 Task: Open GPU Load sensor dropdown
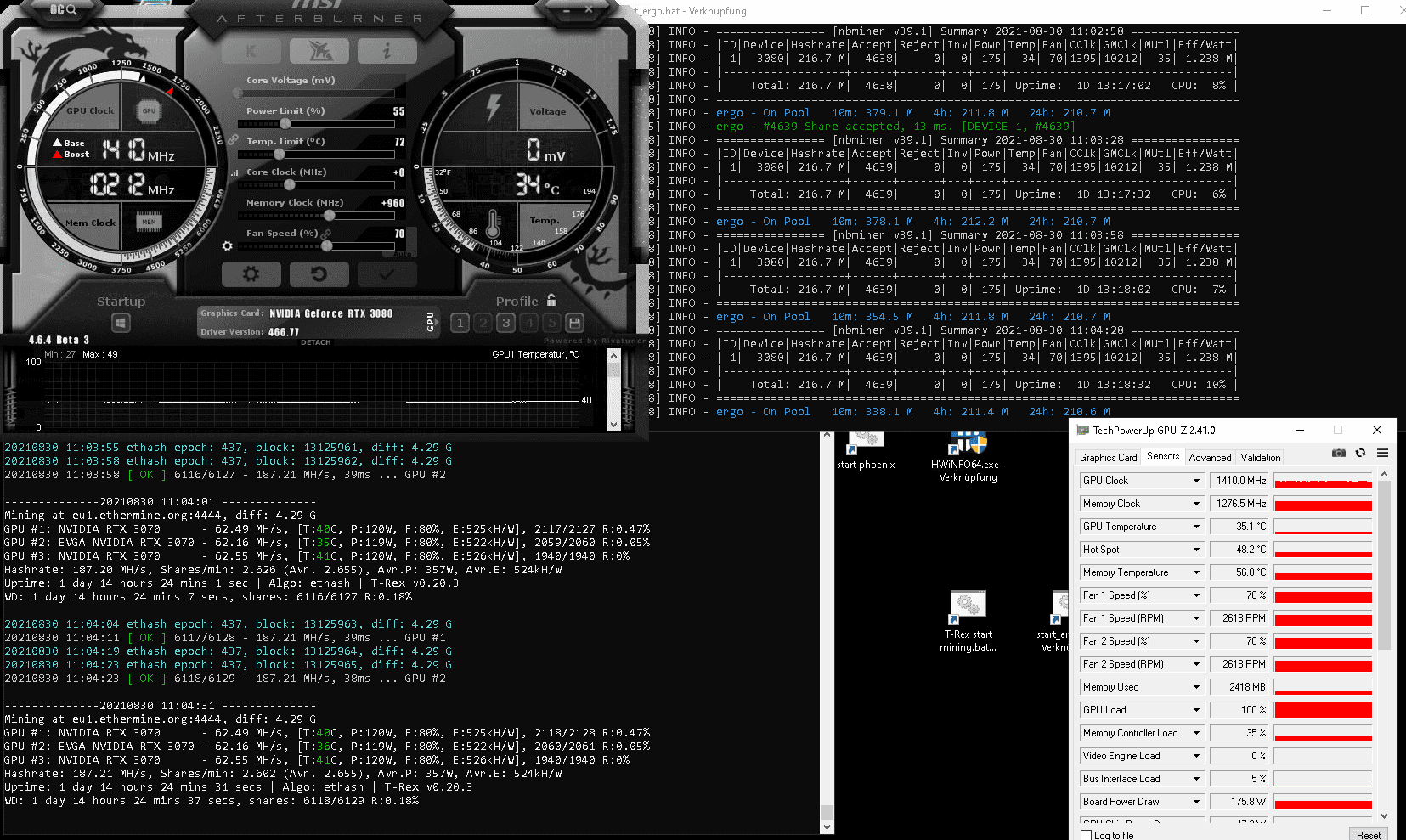point(1196,710)
